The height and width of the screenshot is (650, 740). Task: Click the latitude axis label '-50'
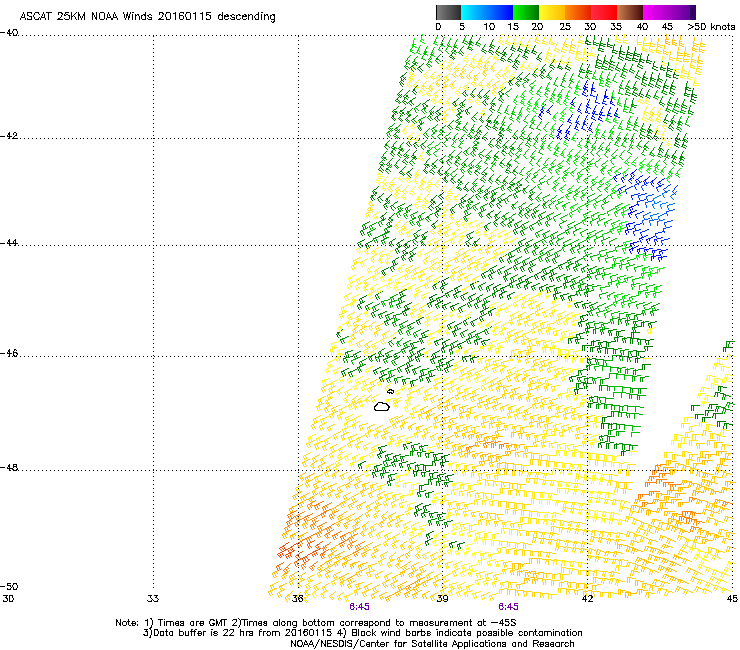coord(9,586)
